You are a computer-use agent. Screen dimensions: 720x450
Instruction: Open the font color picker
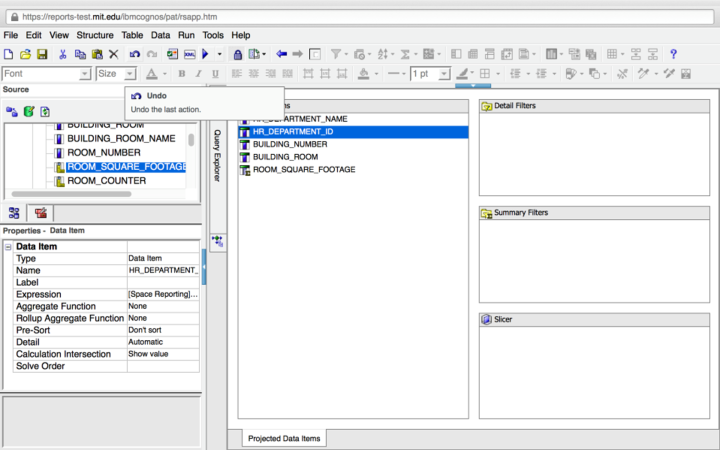153,74
